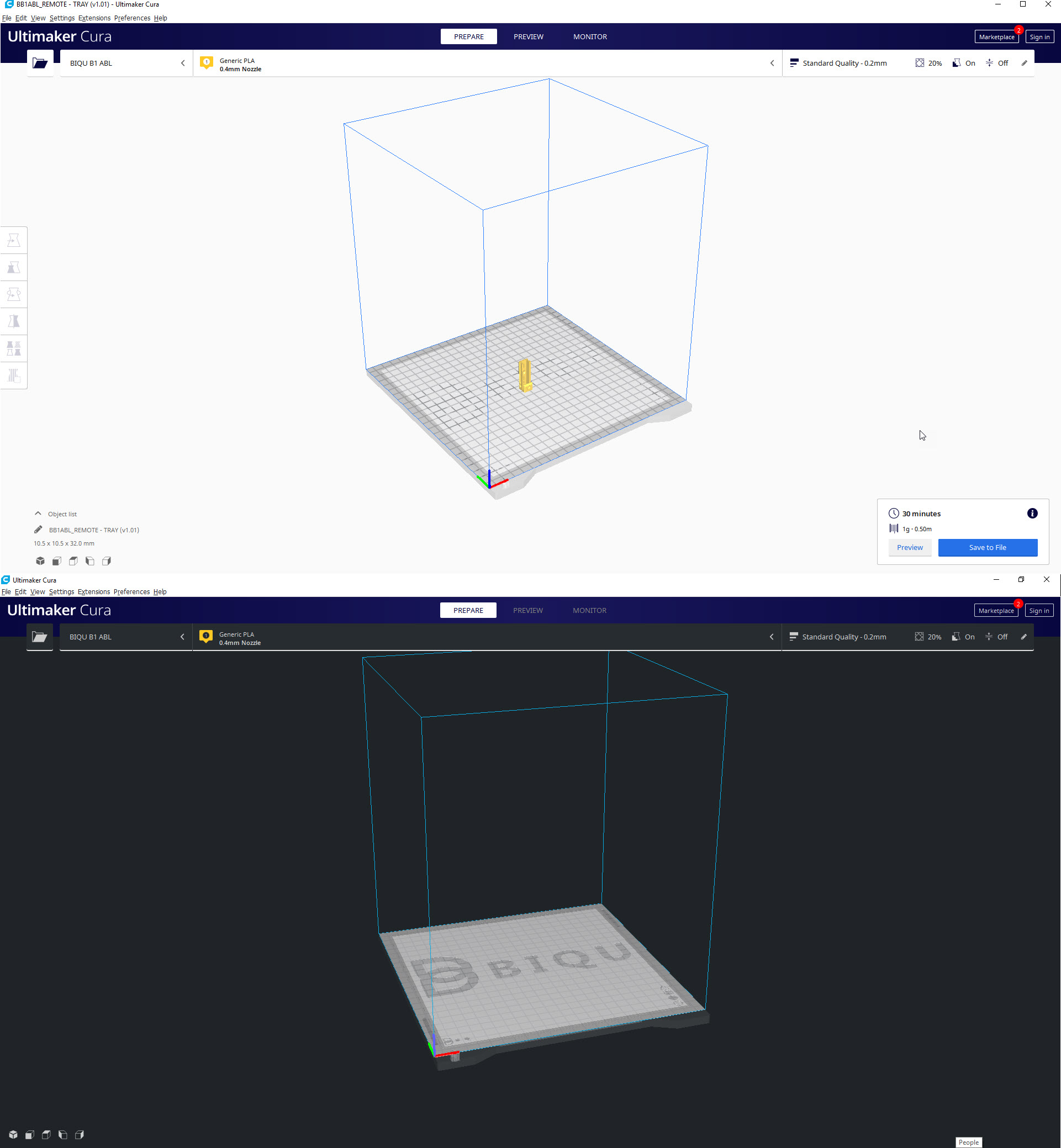Switch to PREVIEW stage in bottom dark window
The image size is (1061, 1148).
point(527,610)
